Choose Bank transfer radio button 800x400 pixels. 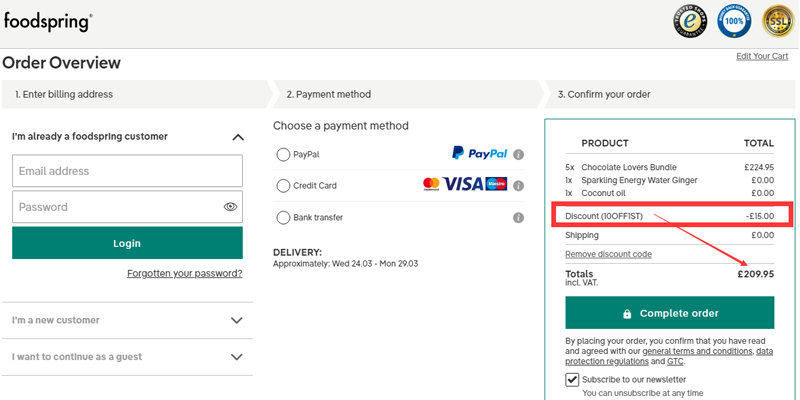[x=283, y=218]
